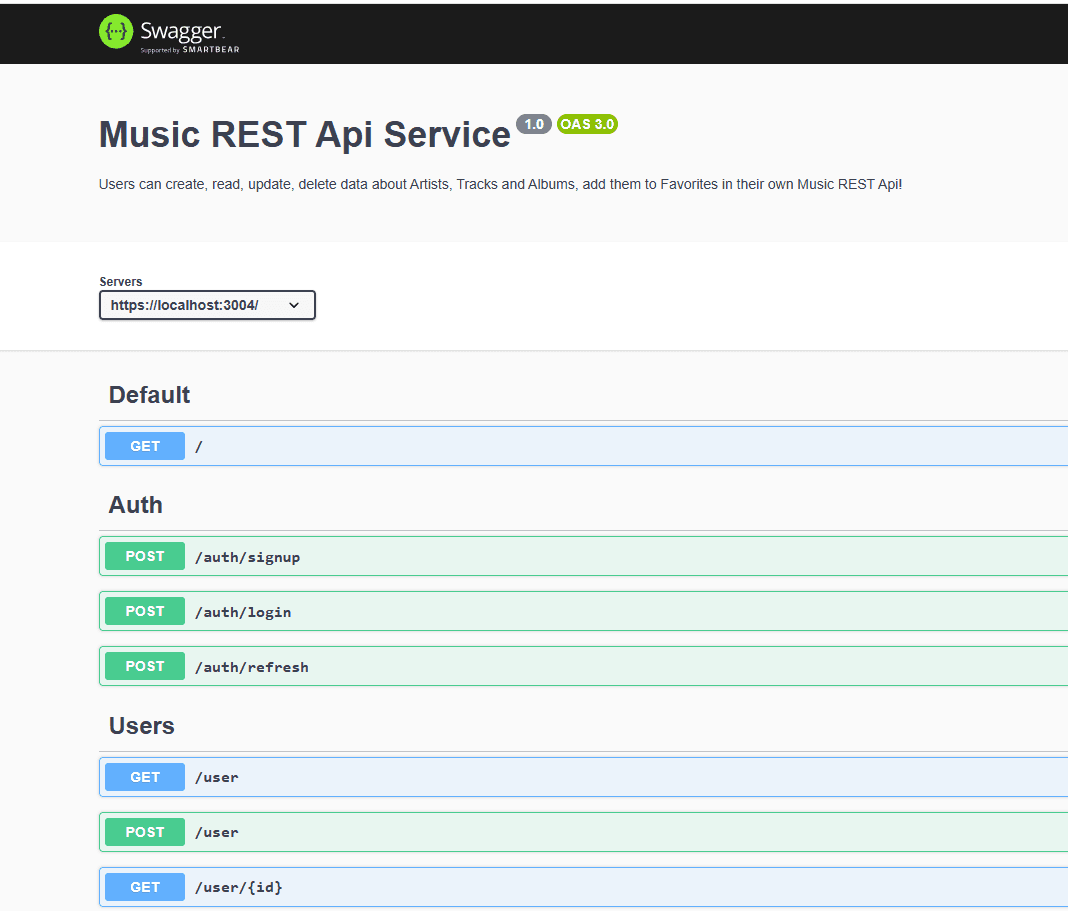Expand the GET / endpoint

[x=583, y=446]
